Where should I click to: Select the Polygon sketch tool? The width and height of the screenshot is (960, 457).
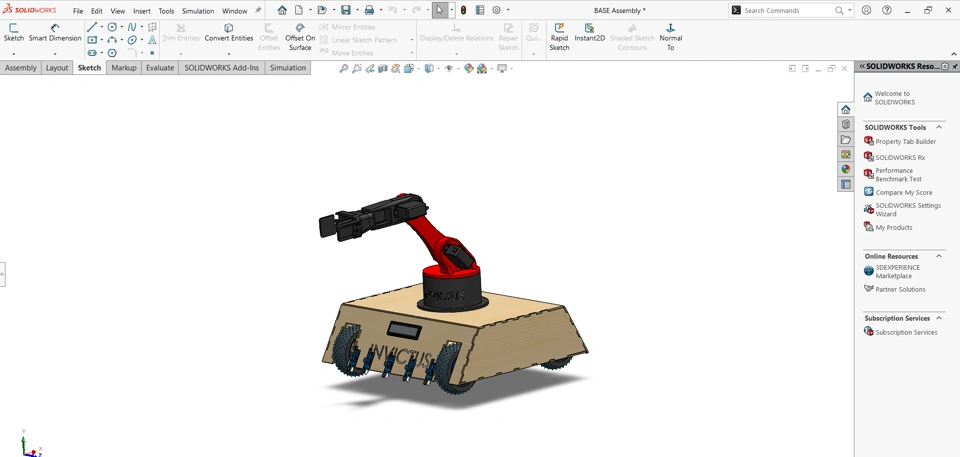coord(112,53)
